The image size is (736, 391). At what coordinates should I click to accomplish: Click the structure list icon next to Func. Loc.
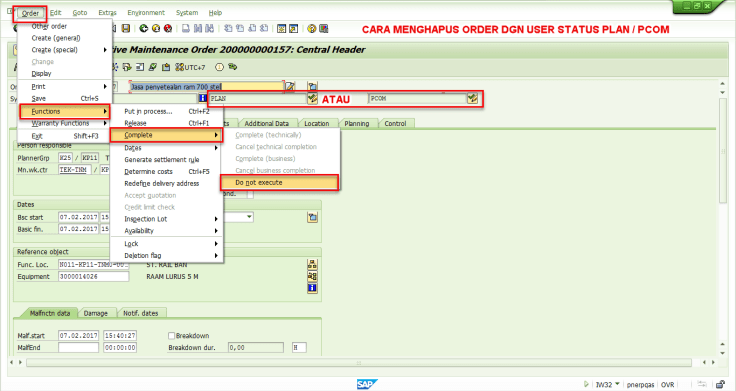312,264
